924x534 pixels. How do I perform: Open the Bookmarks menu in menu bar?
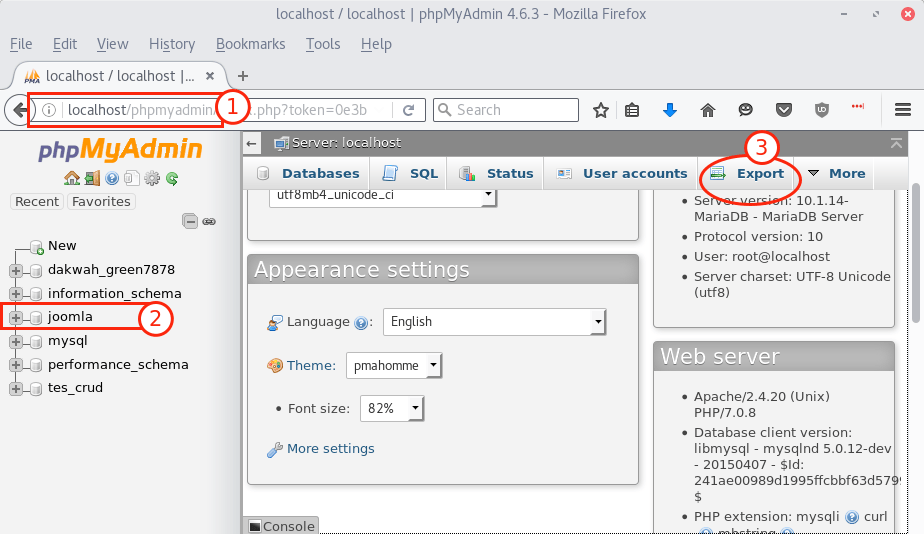tap(250, 44)
